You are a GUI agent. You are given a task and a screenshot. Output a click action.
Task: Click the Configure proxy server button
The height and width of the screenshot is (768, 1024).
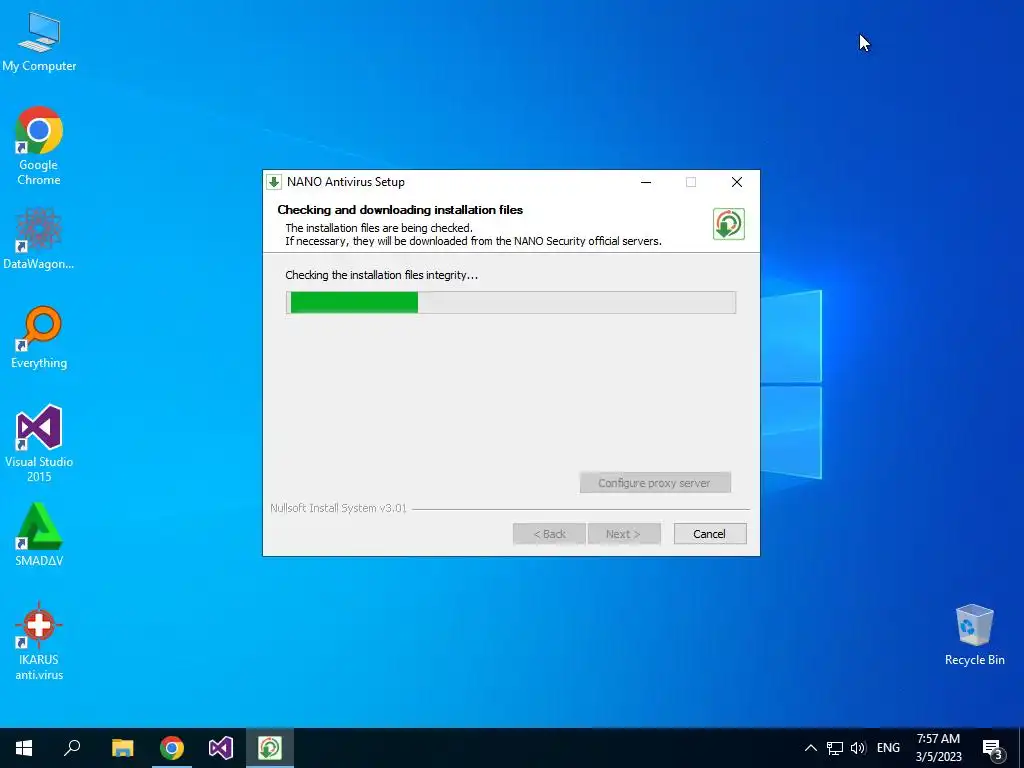coord(655,483)
